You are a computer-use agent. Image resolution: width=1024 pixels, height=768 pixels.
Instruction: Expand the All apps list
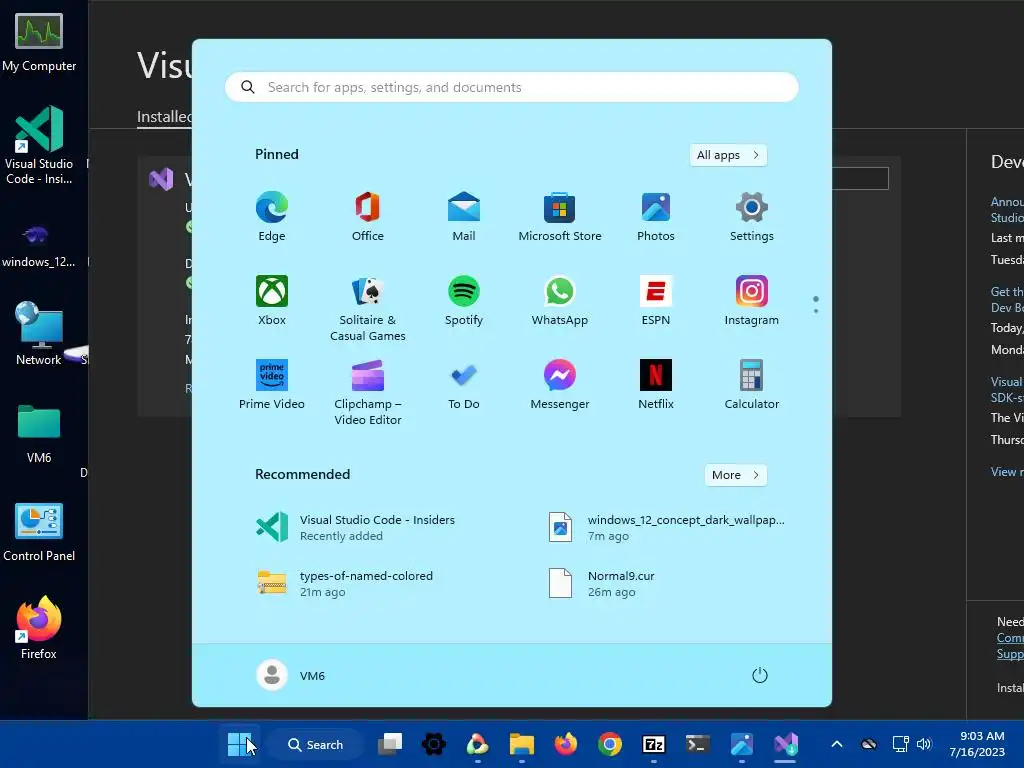[728, 155]
